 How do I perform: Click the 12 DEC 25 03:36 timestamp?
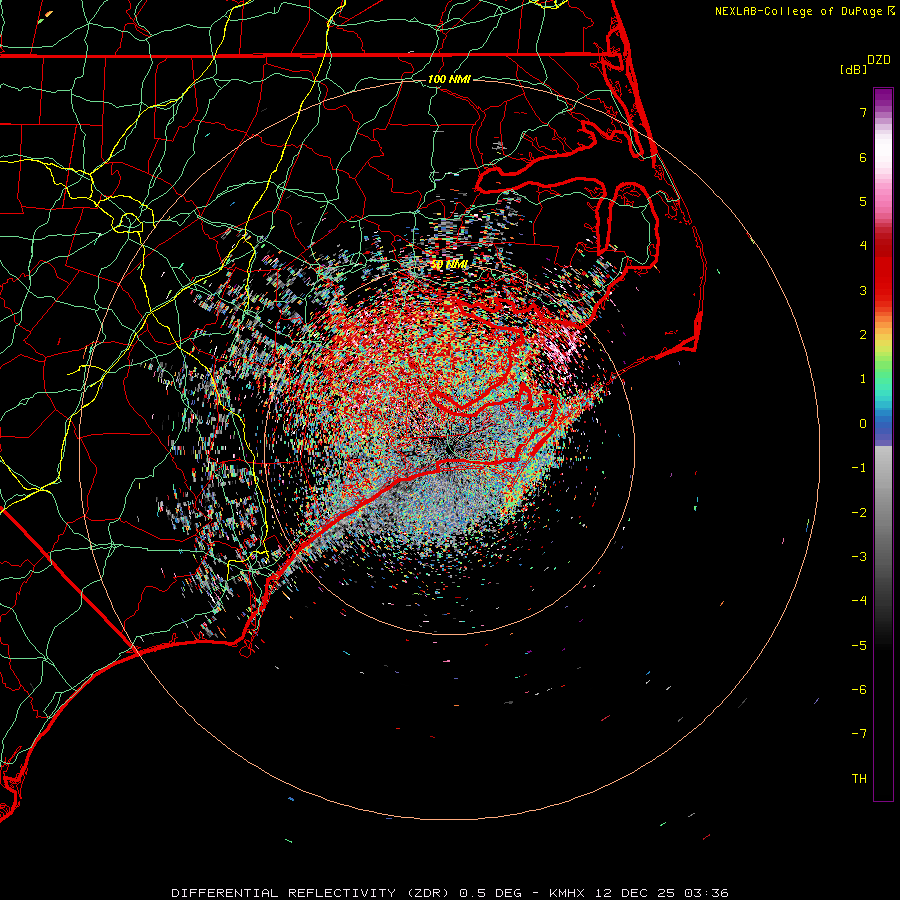pos(662,893)
